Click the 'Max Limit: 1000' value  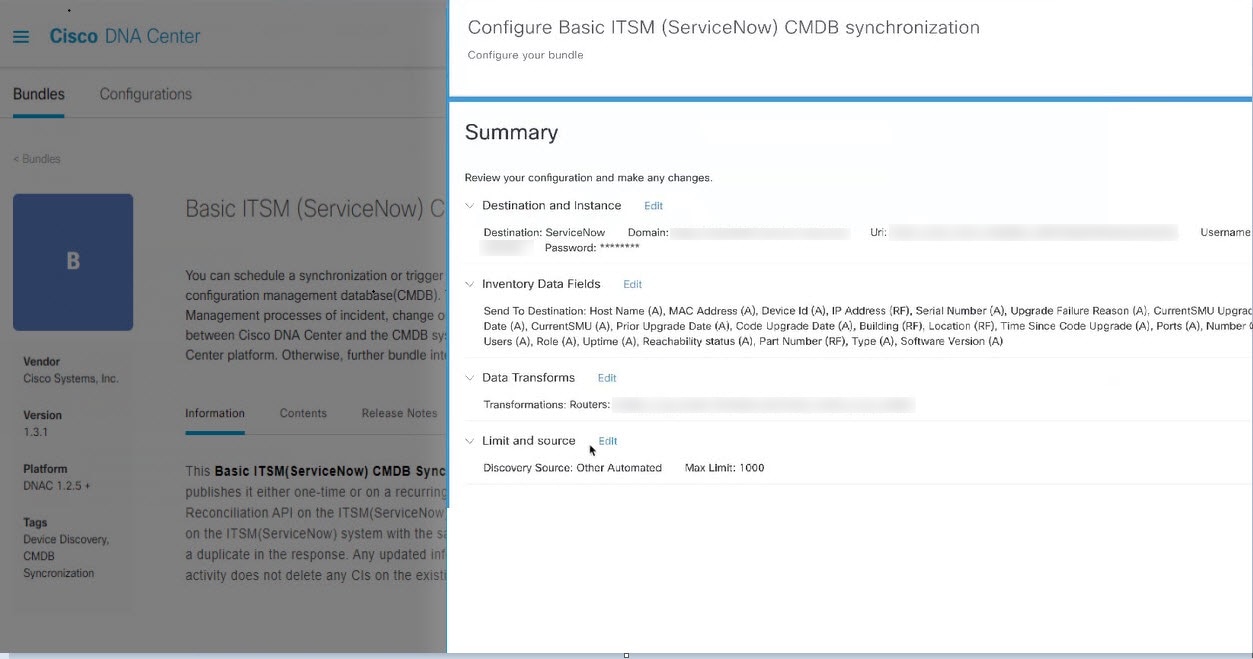click(x=724, y=468)
